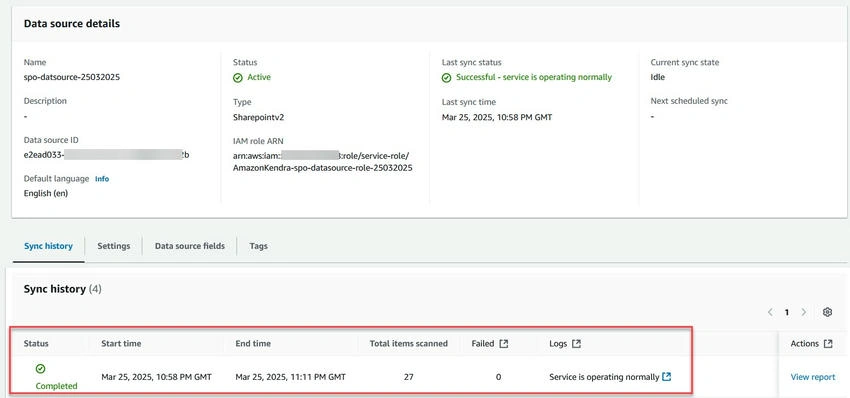This screenshot has height=398, width=850.
Task: Open the View report link
Action: click(813, 377)
